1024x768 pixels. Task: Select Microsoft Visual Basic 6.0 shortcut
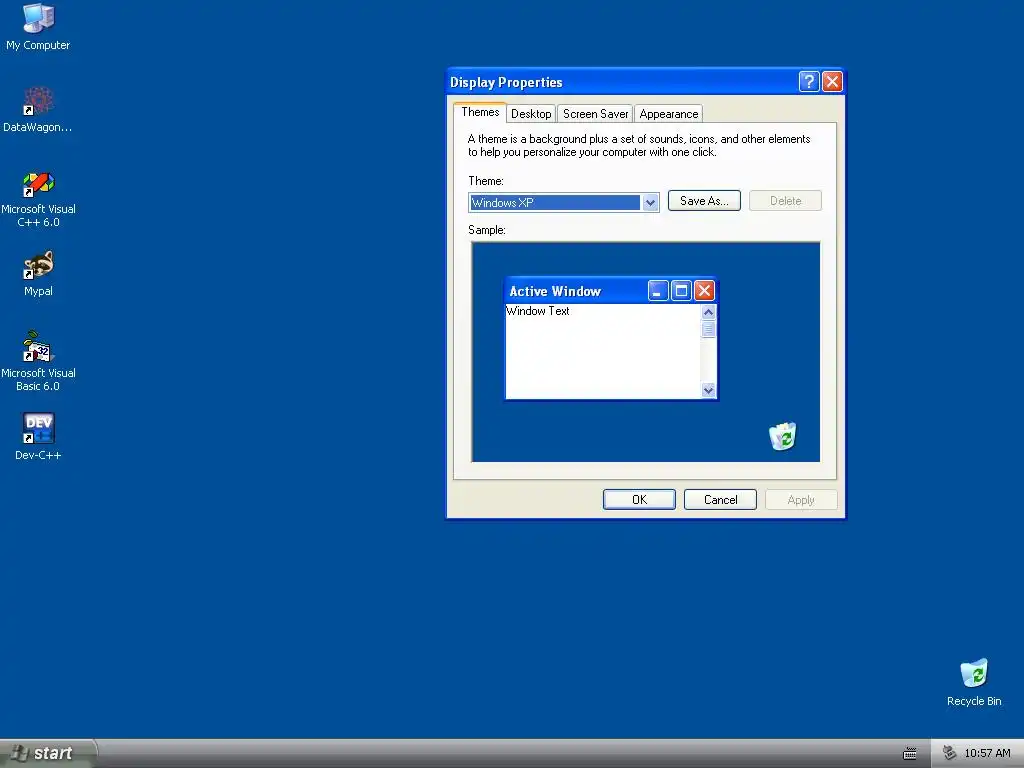pyautogui.click(x=38, y=361)
